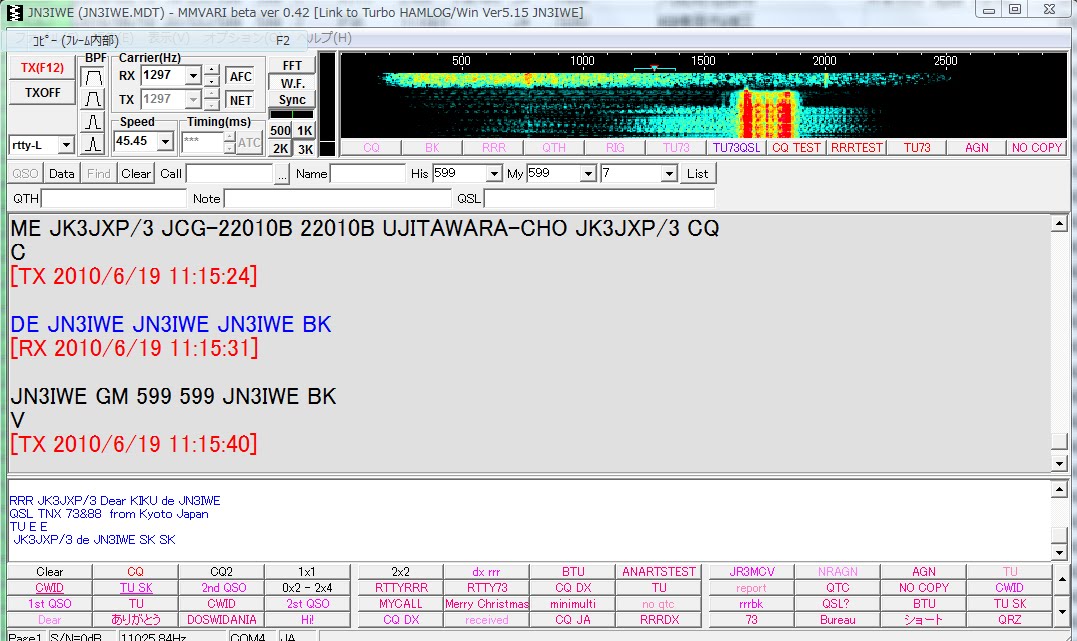
Task: Click the up arrow of TX text box scrollbar
Action: click(x=1059, y=489)
